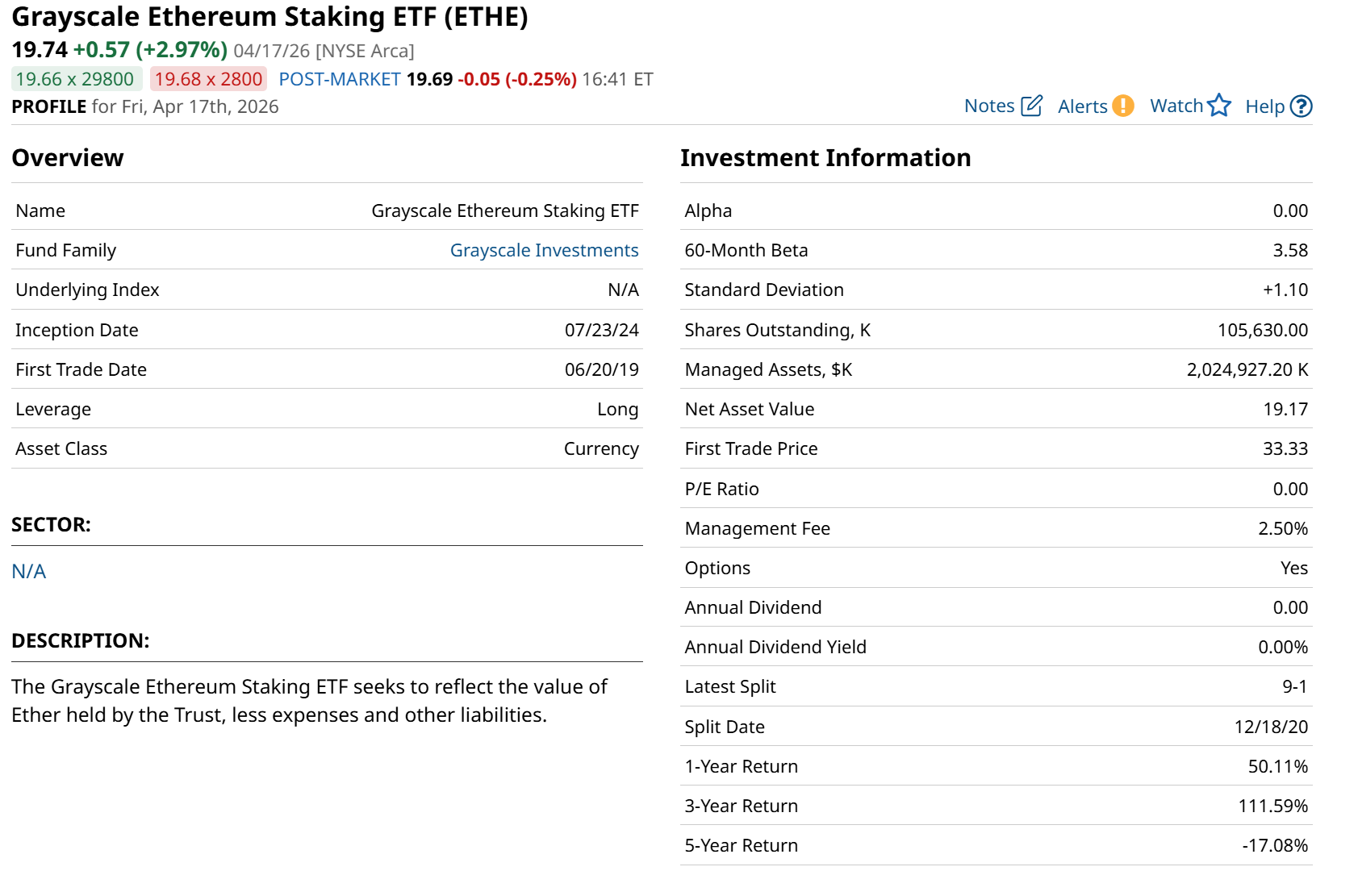Click the Help question mark icon
The image size is (1358, 896).
1301,106
